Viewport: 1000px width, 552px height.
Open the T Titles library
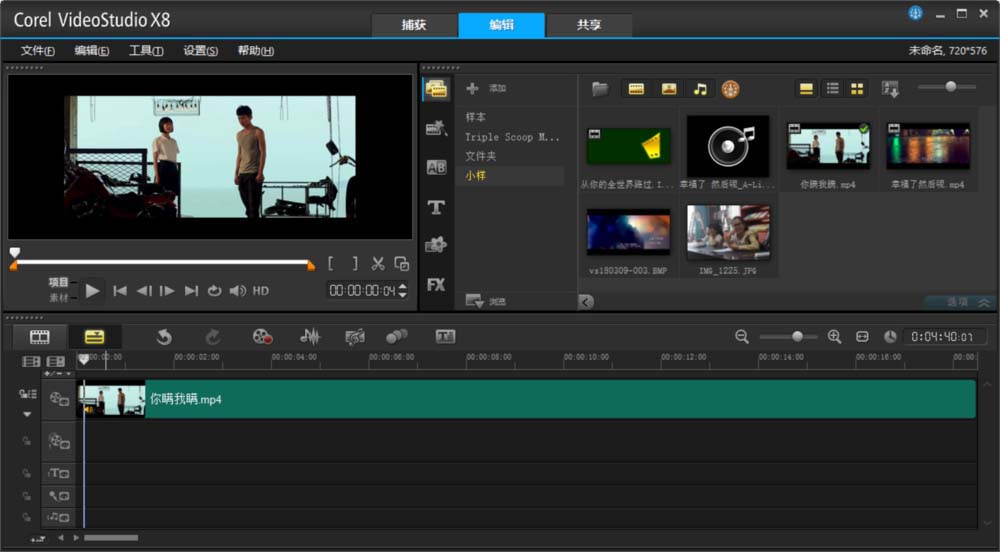(436, 207)
